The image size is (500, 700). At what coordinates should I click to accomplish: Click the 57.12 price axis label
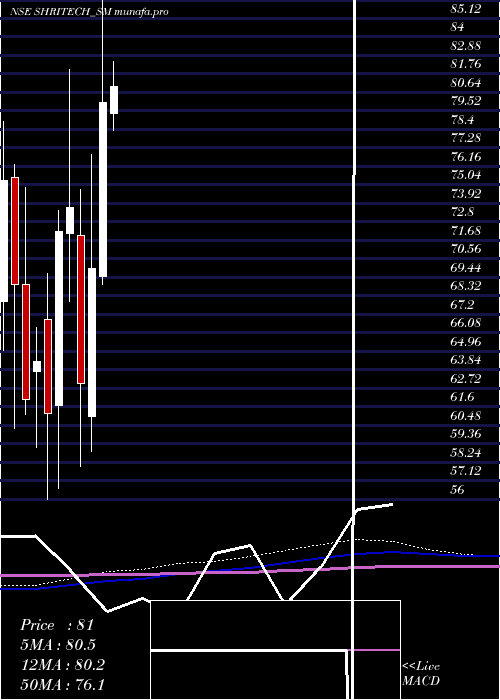(465, 471)
